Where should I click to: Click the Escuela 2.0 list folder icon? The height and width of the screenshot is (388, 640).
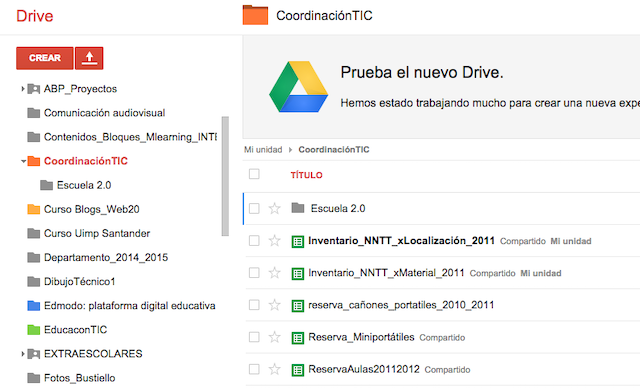pos(298,208)
